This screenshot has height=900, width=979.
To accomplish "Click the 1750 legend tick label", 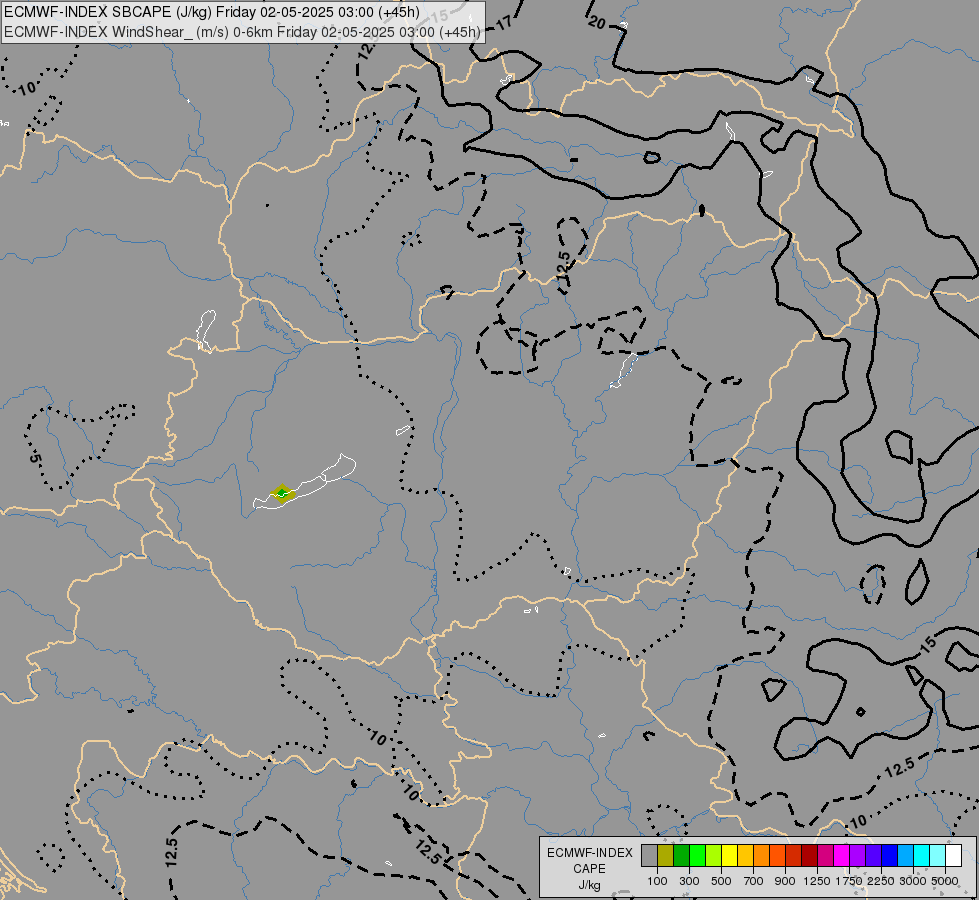I will coord(849,881).
